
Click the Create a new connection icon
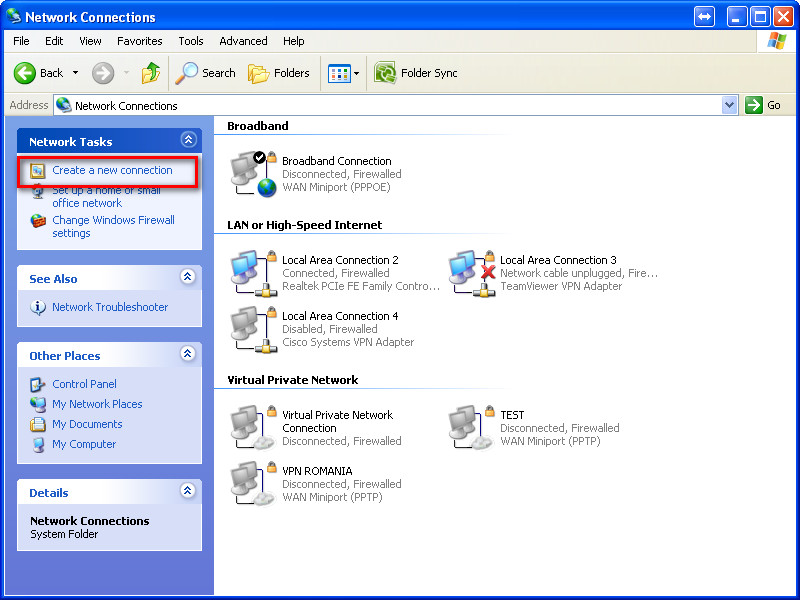click(x=37, y=171)
